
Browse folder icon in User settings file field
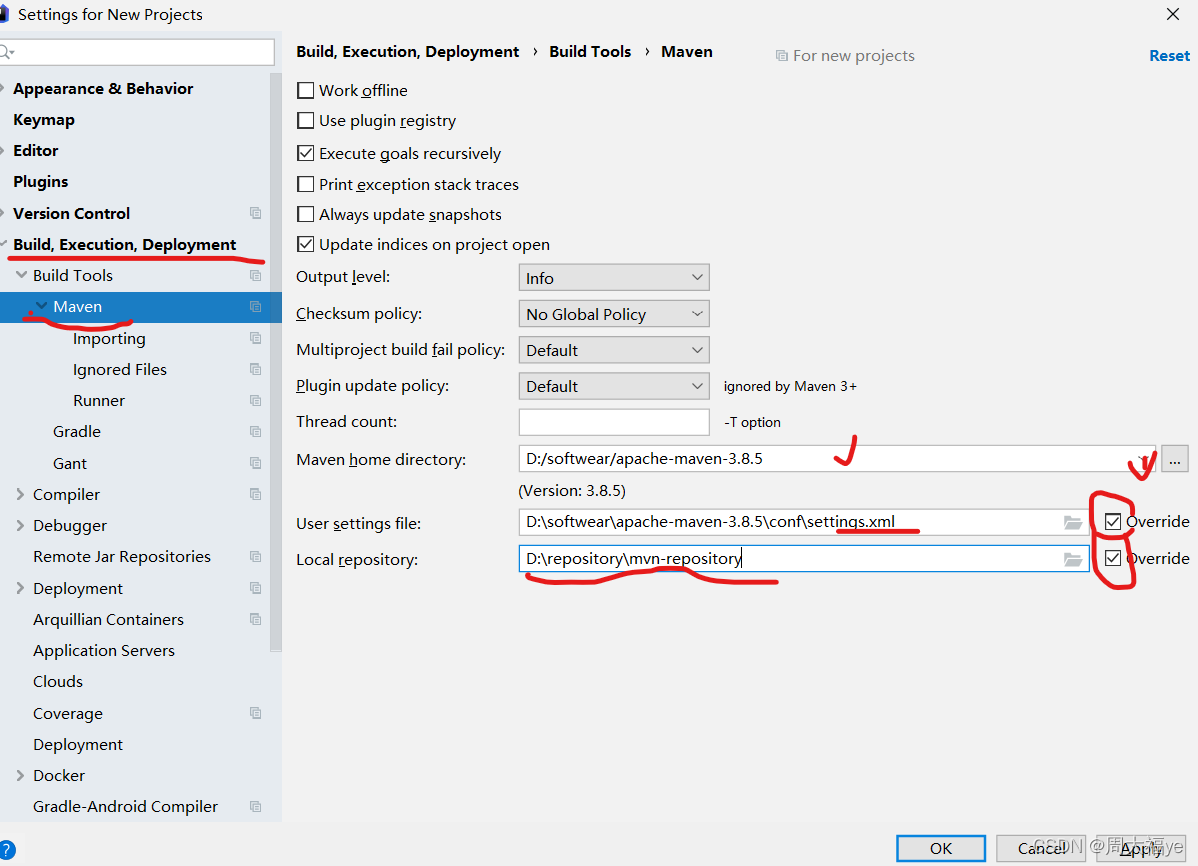coord(1073,523)
